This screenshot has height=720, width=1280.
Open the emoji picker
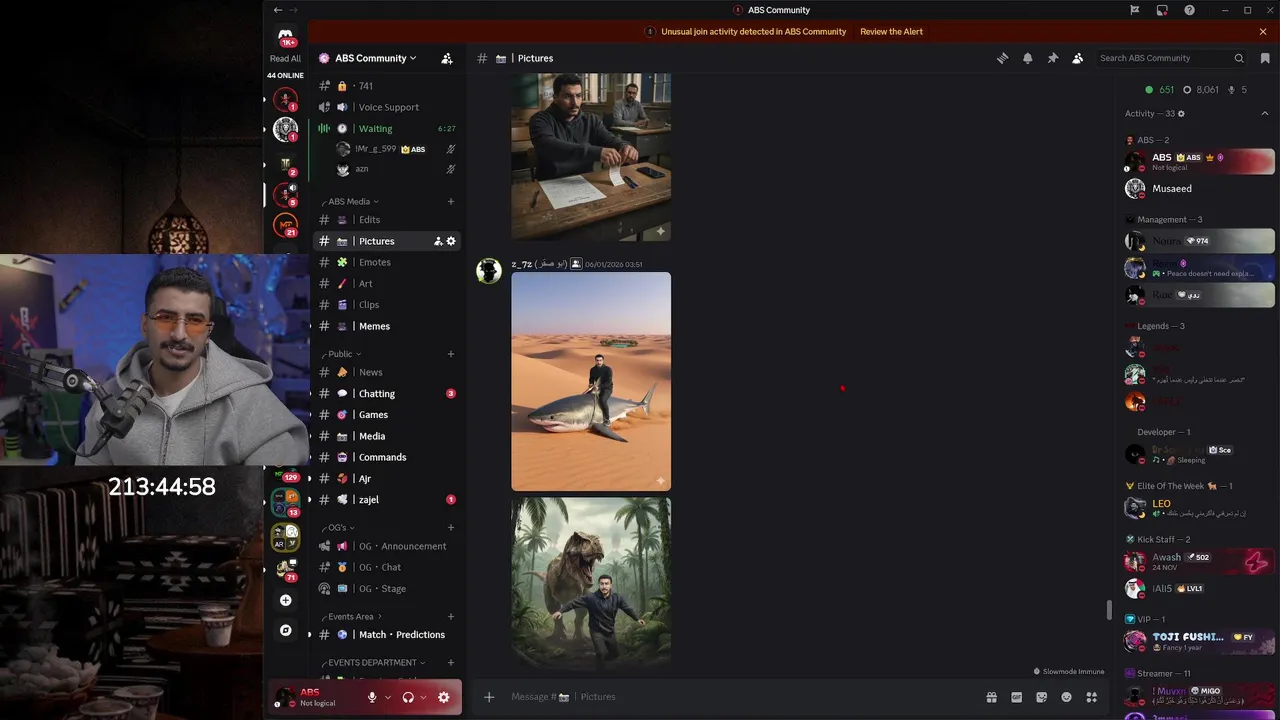(x=1066, y=697)
